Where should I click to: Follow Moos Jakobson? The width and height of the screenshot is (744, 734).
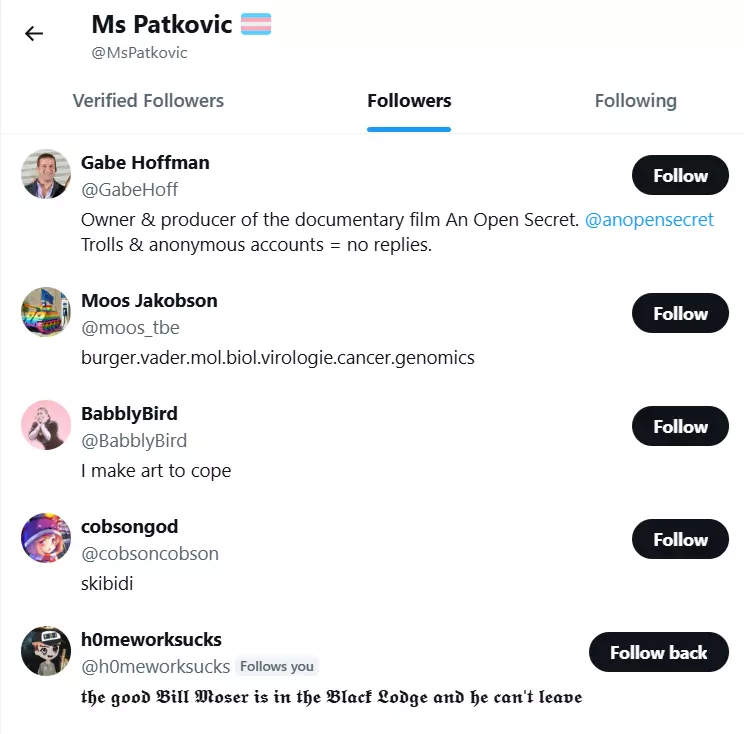(x=680, y=314)
